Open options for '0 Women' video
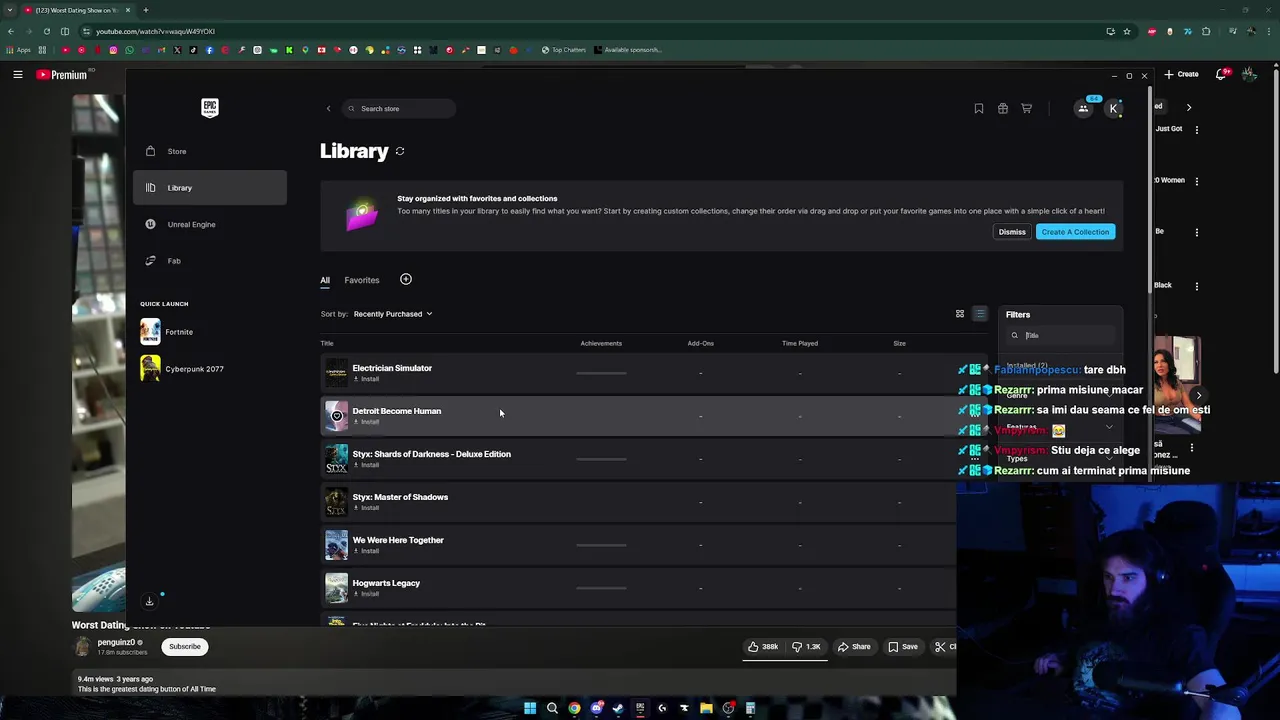 click(1197, 182)
